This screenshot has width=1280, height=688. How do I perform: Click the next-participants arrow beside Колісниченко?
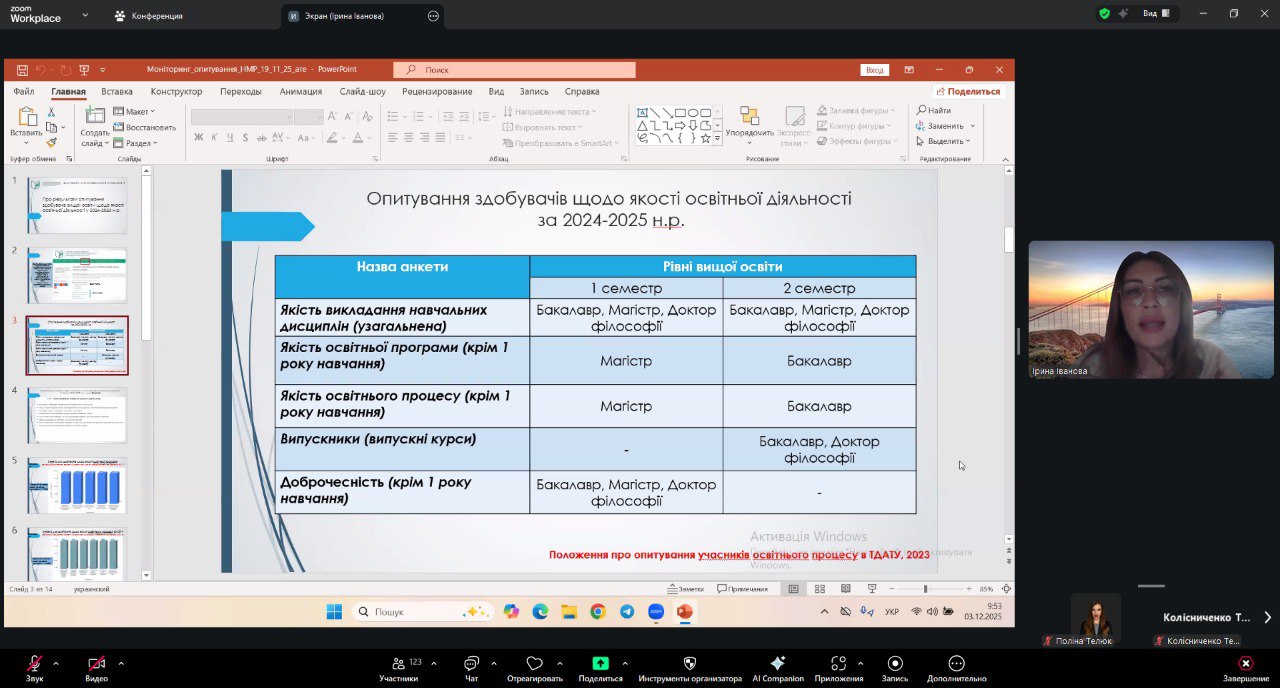(1267, 617)
